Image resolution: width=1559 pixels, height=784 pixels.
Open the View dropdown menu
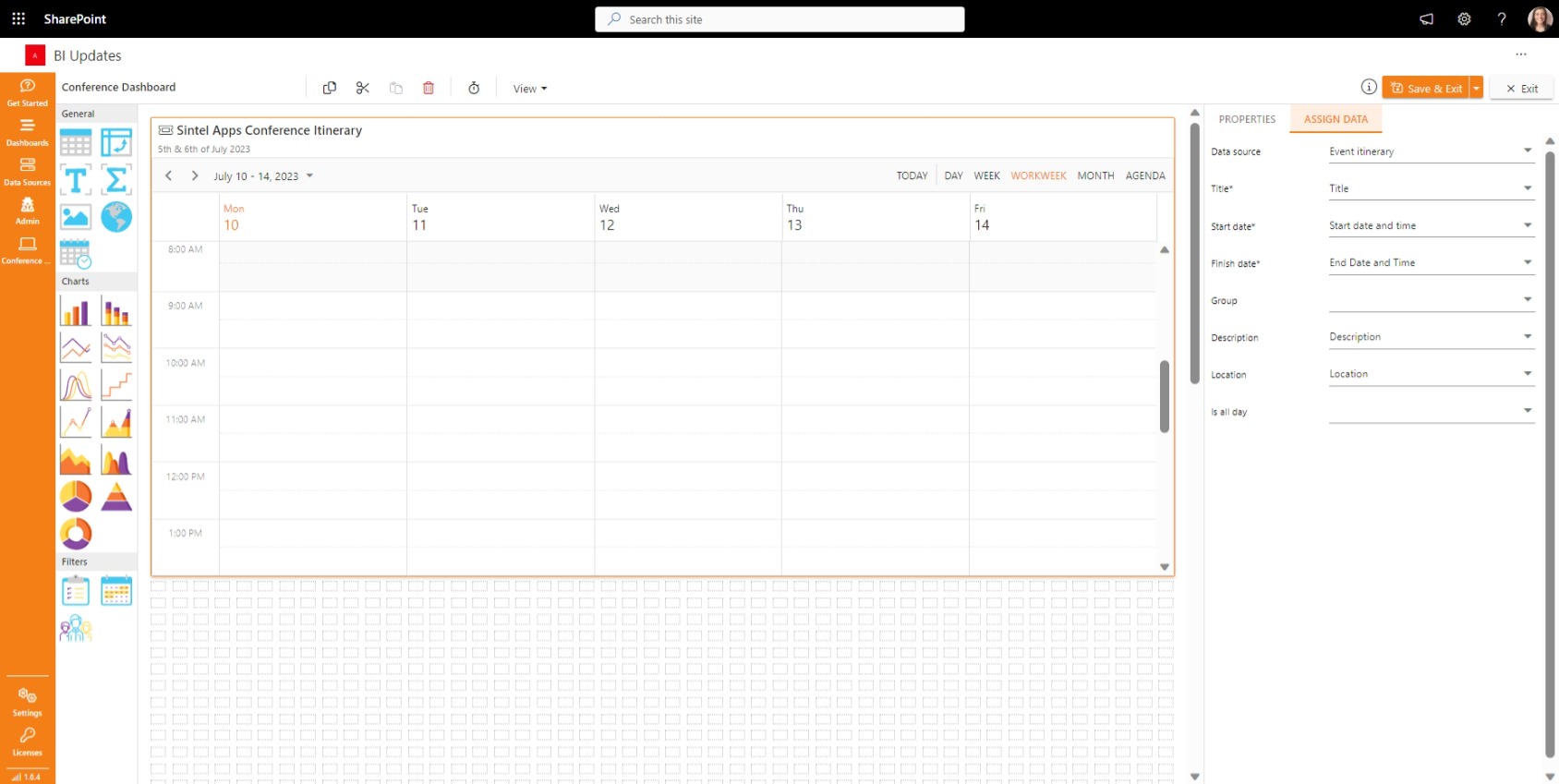(530, 89)
